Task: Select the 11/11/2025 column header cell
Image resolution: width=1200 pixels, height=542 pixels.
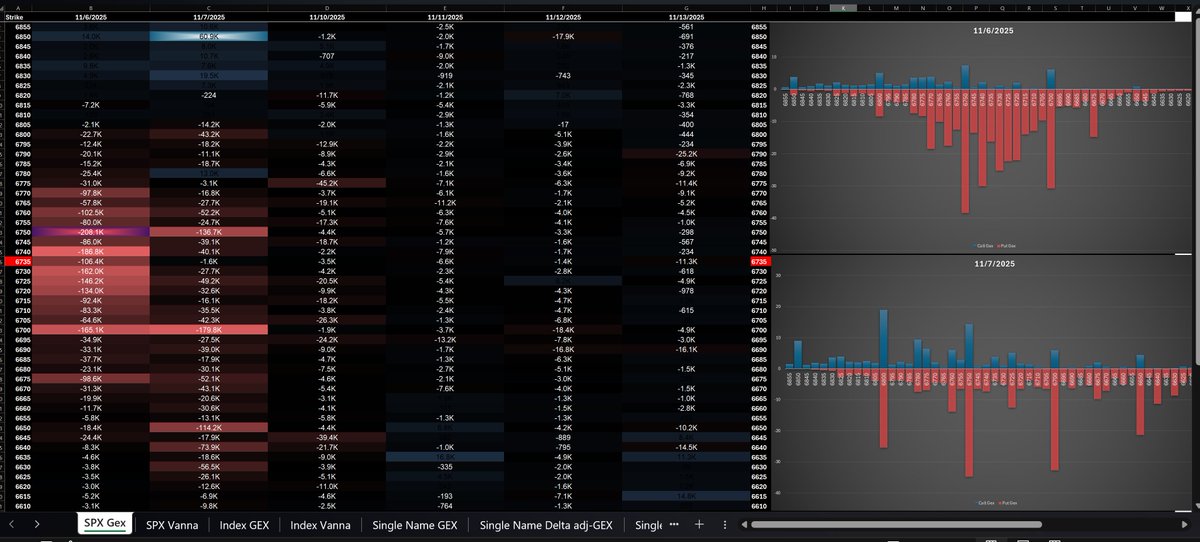Action: (446, 17)
